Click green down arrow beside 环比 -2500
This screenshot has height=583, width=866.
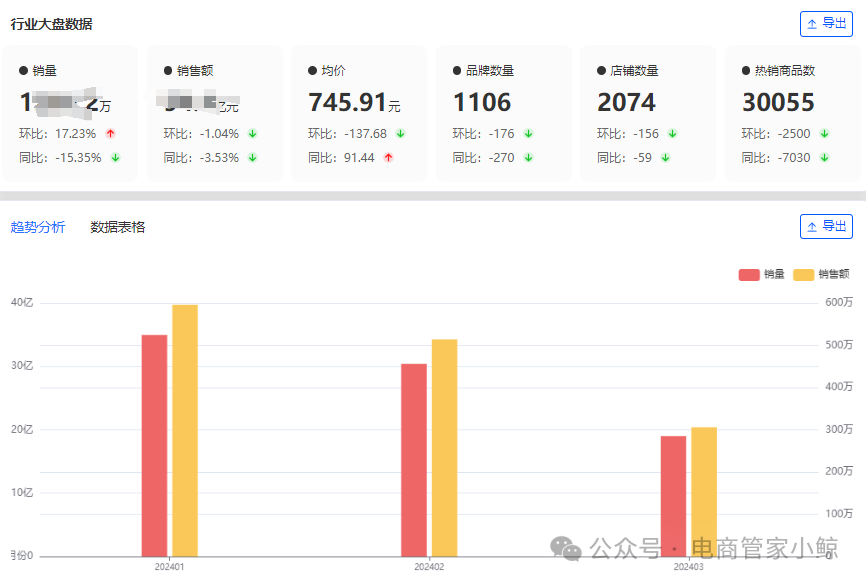824,134
